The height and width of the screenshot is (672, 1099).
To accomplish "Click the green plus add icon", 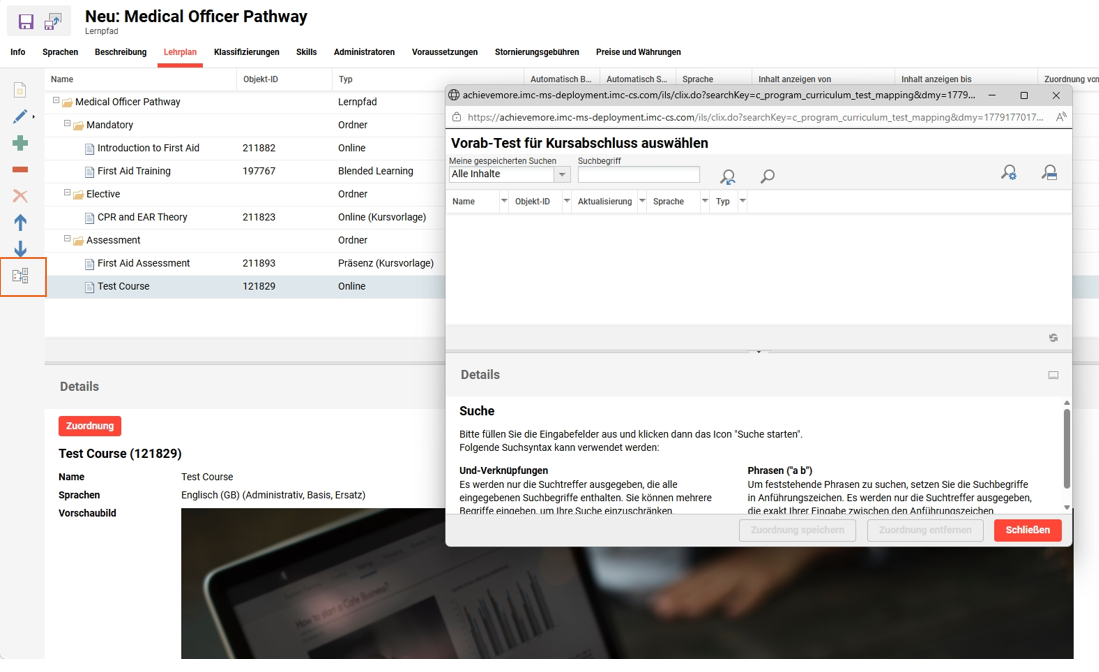I will pyautogui.click(x=20, y=143).
